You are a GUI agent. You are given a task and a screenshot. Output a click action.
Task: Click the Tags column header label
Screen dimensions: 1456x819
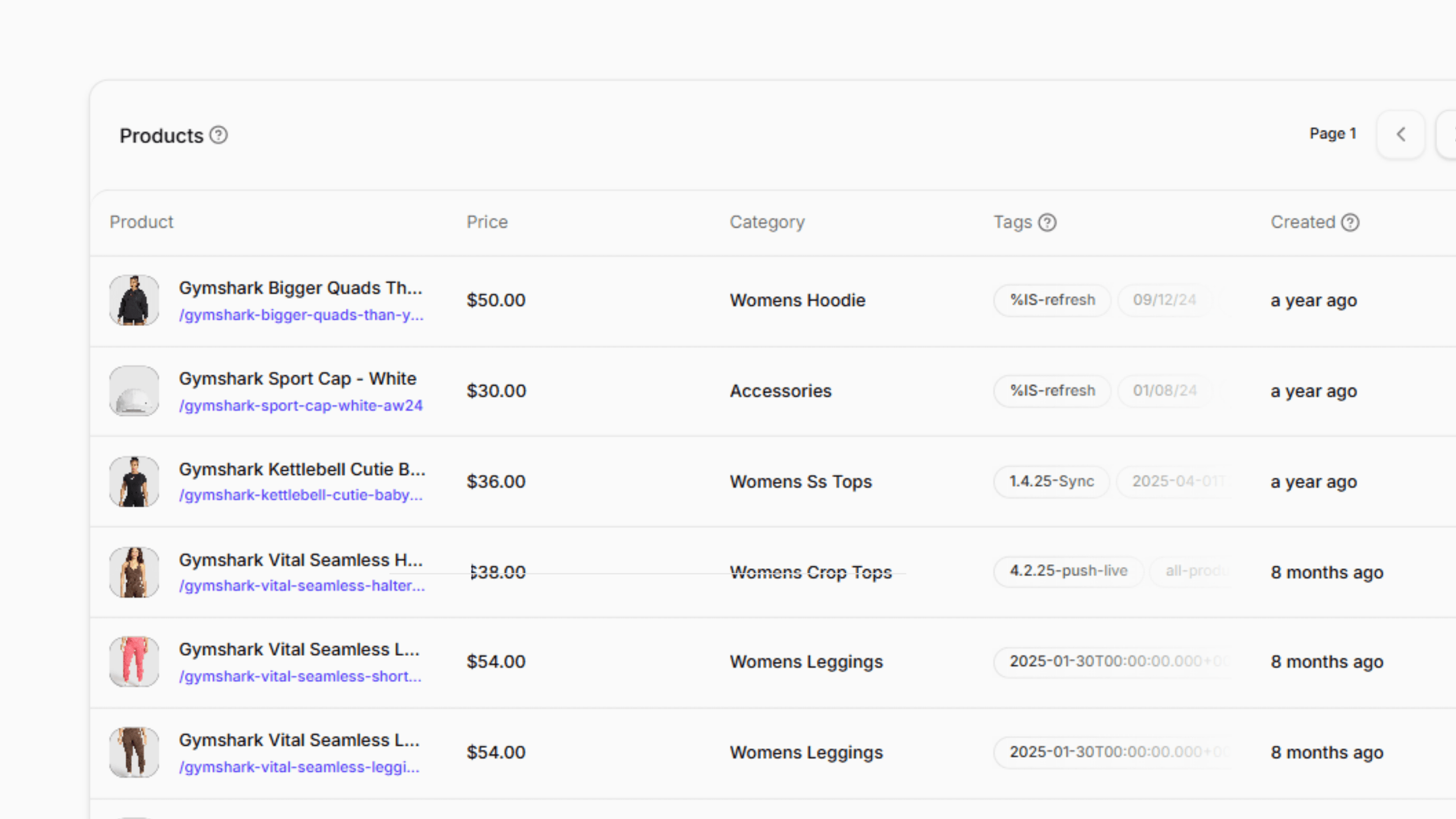pos(1012,222)
